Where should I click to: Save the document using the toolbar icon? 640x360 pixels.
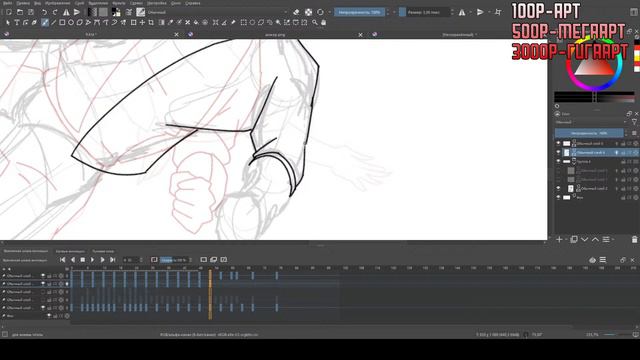(x=31, y=12)
